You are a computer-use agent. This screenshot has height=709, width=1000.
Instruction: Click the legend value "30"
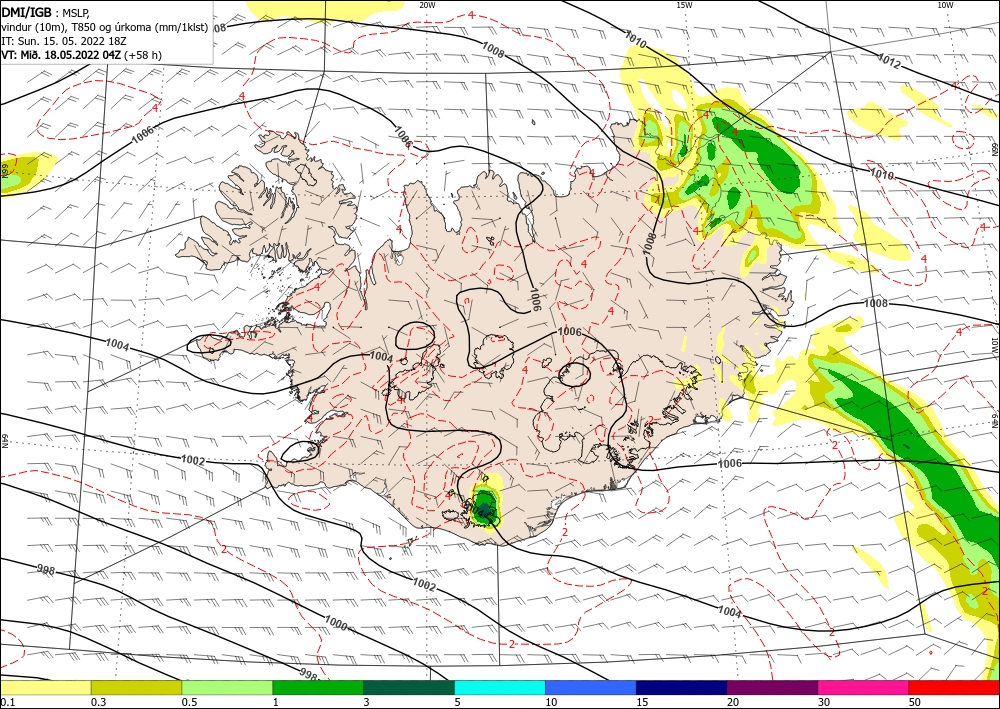tap(824, 702)
